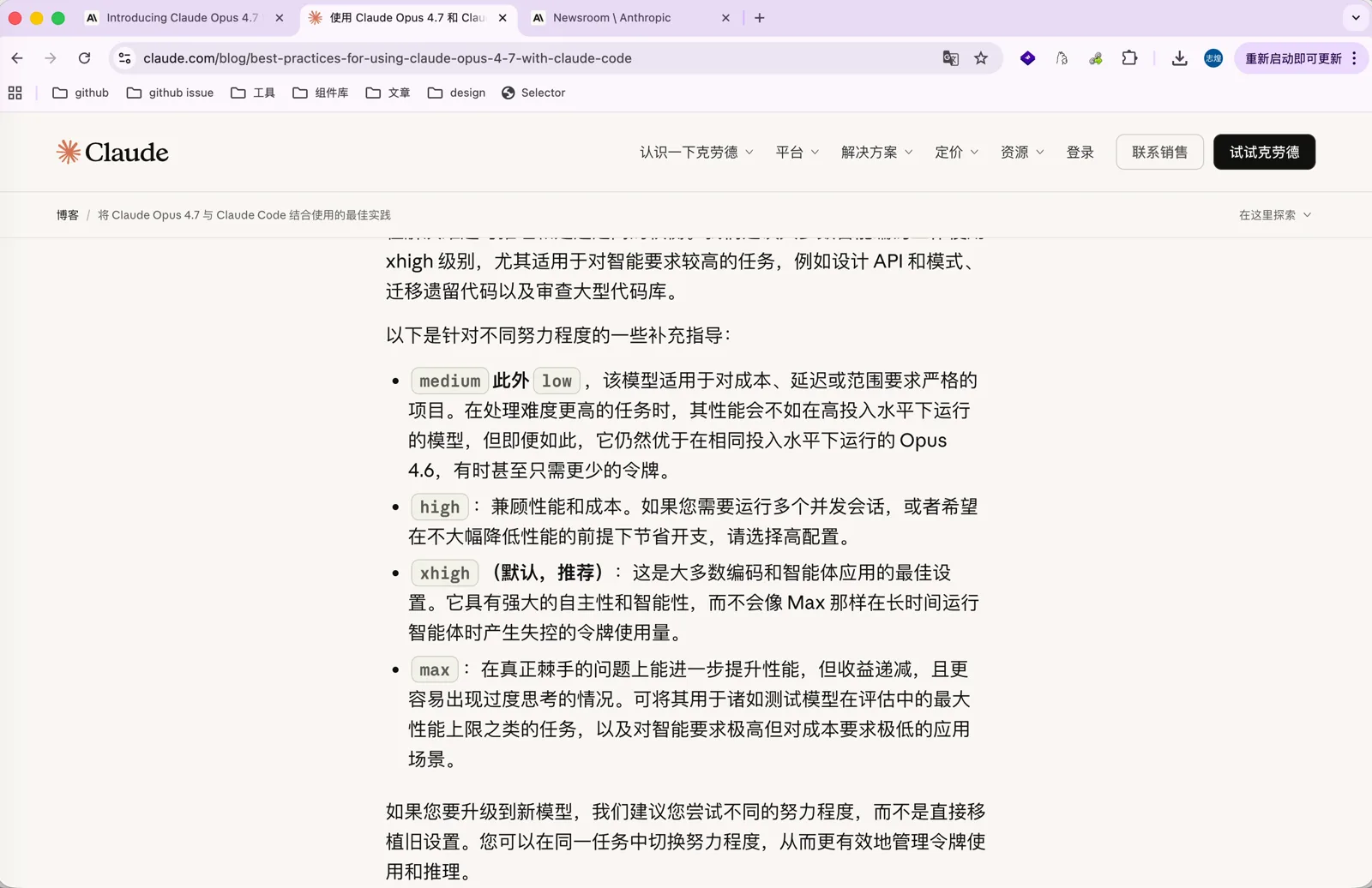The image size is (1372, 888).
Task: Reload the current page
Action: point(84,58)
